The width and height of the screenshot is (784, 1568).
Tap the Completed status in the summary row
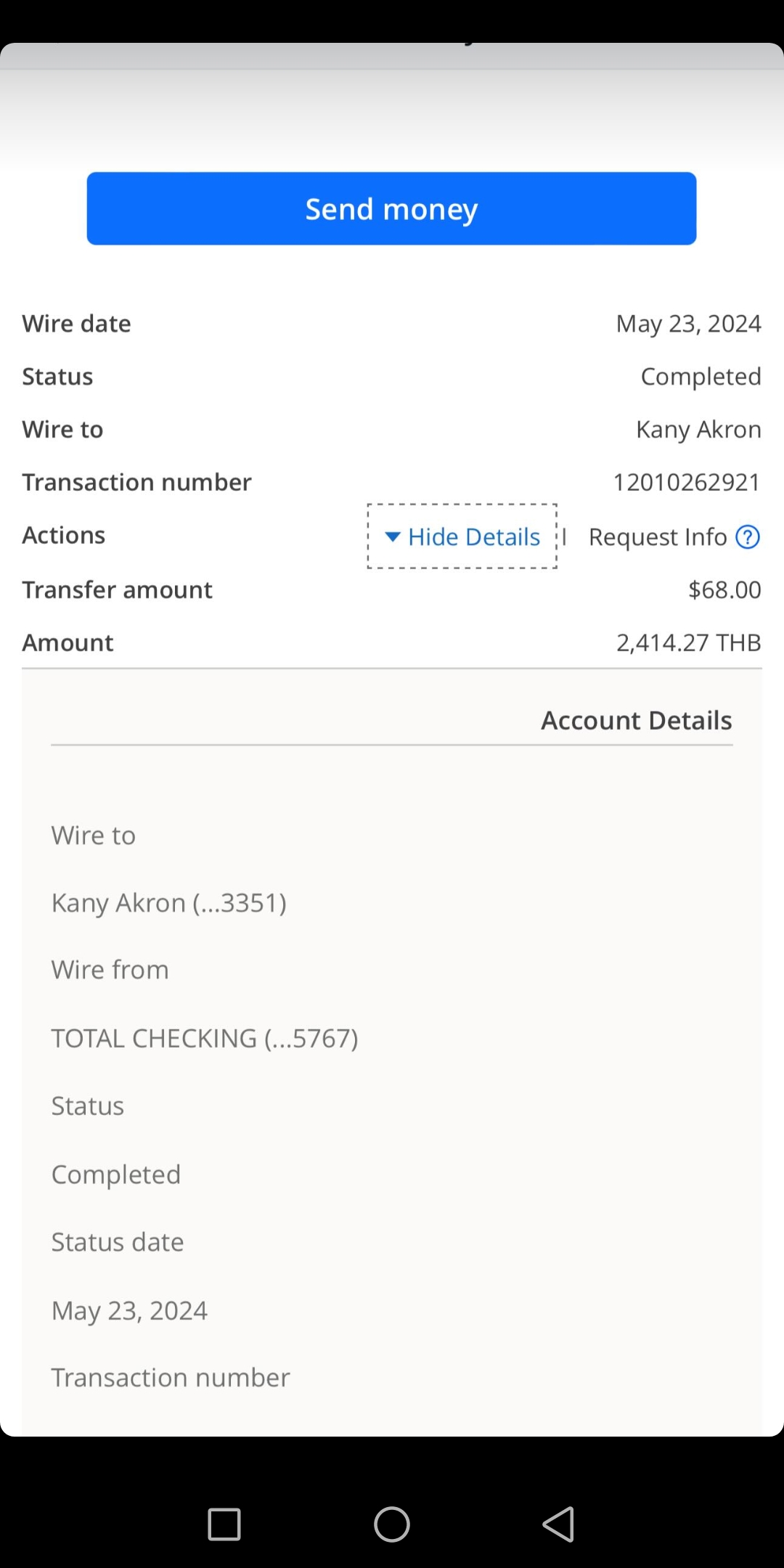pyautogui.click(x=701, y=377)
